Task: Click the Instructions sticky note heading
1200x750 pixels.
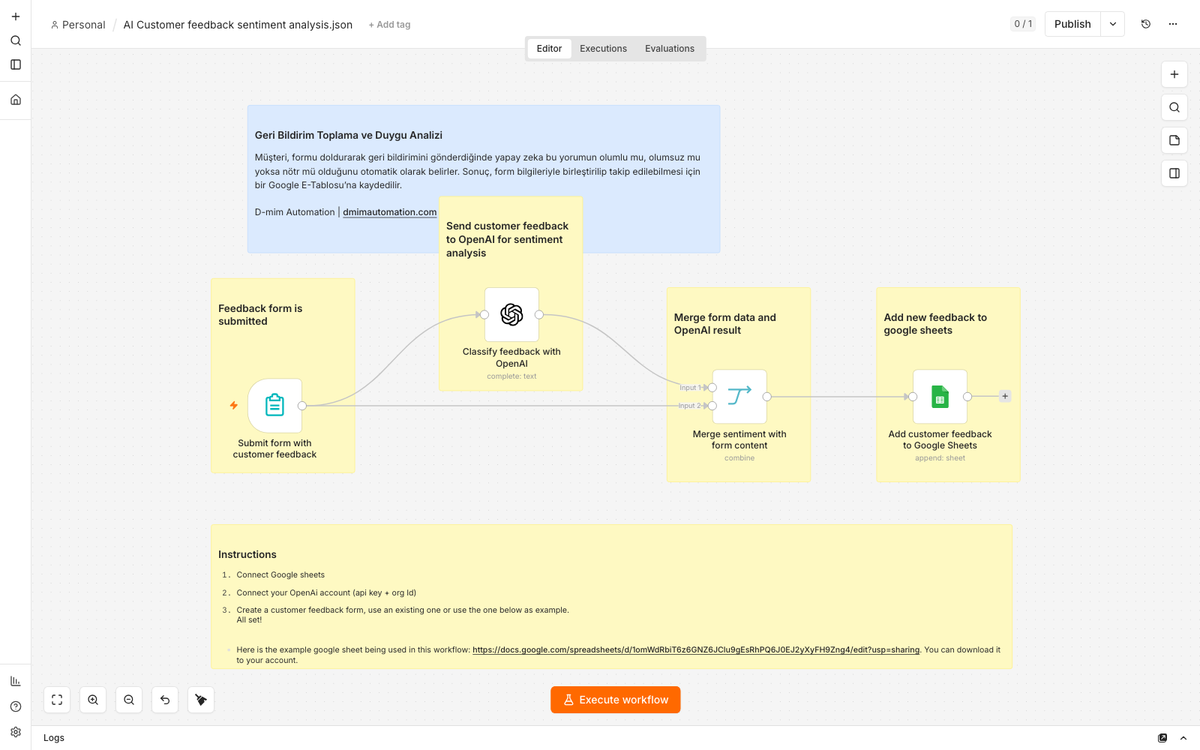Action: click(247, 554)
